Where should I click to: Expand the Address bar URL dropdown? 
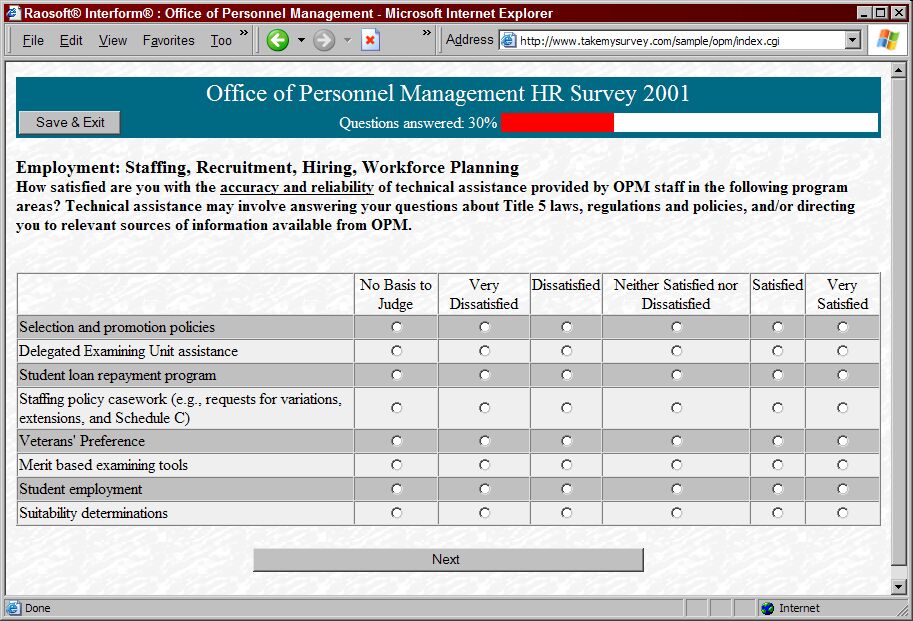pos(852,40)
